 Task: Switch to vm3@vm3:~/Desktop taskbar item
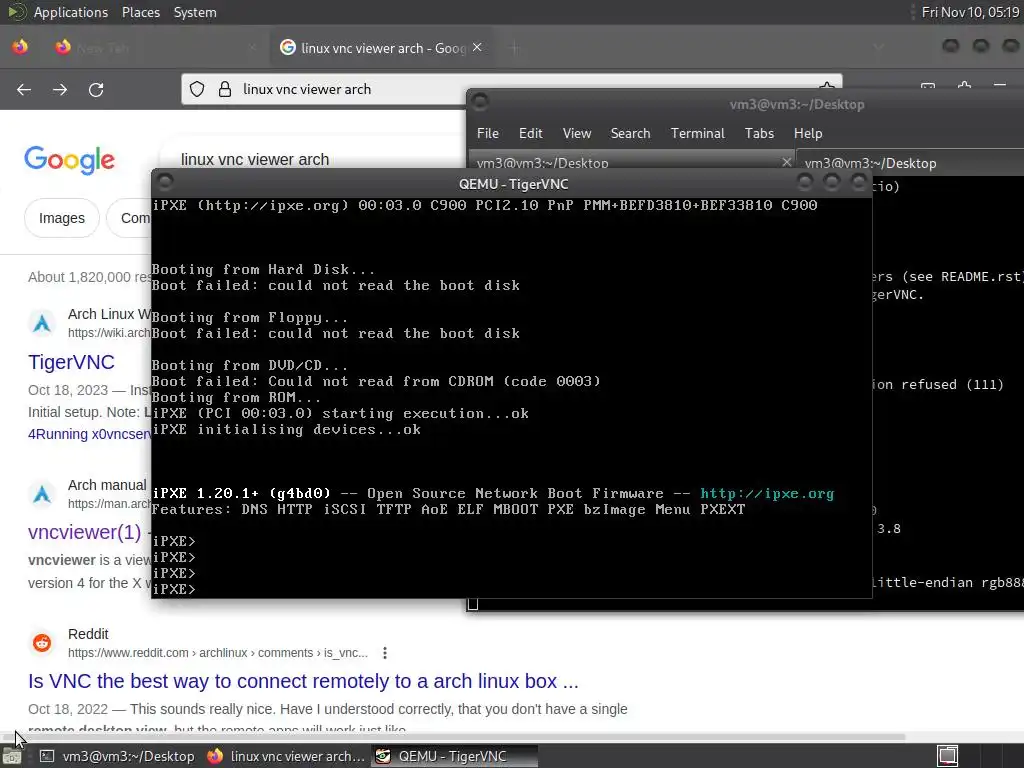click(x=118, y=756)
